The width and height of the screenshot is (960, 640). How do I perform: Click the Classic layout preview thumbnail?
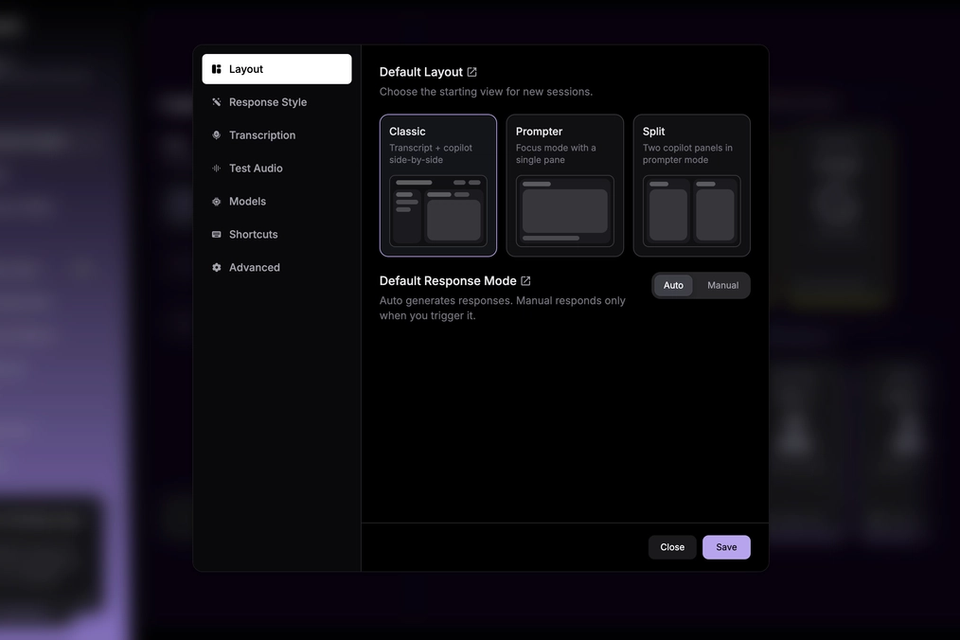coord(438,211)
